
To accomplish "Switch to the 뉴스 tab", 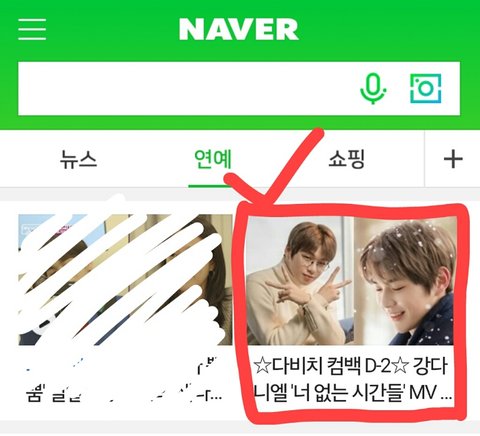I will [x=78, y=159].
